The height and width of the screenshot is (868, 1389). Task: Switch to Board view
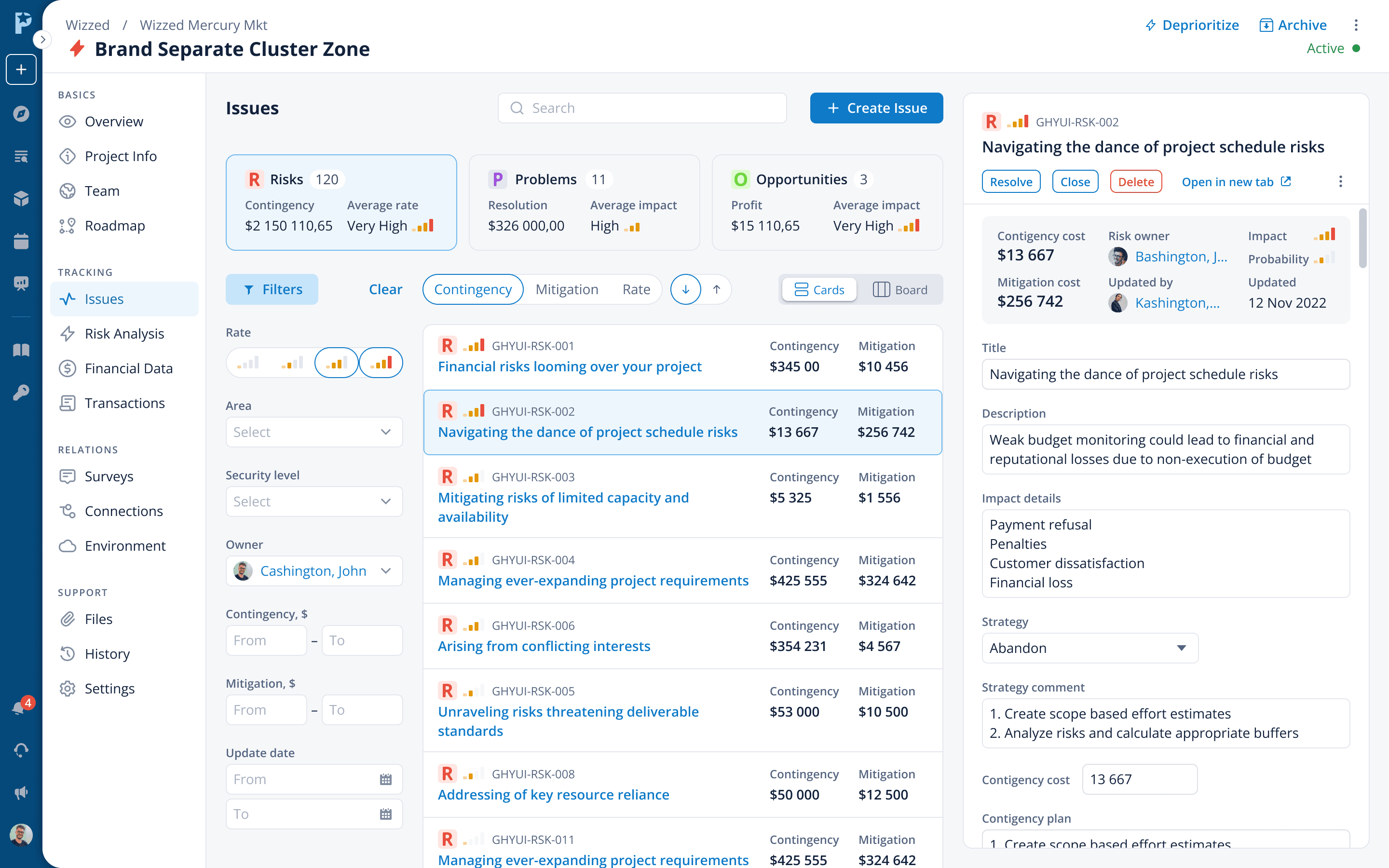[900, 290]
